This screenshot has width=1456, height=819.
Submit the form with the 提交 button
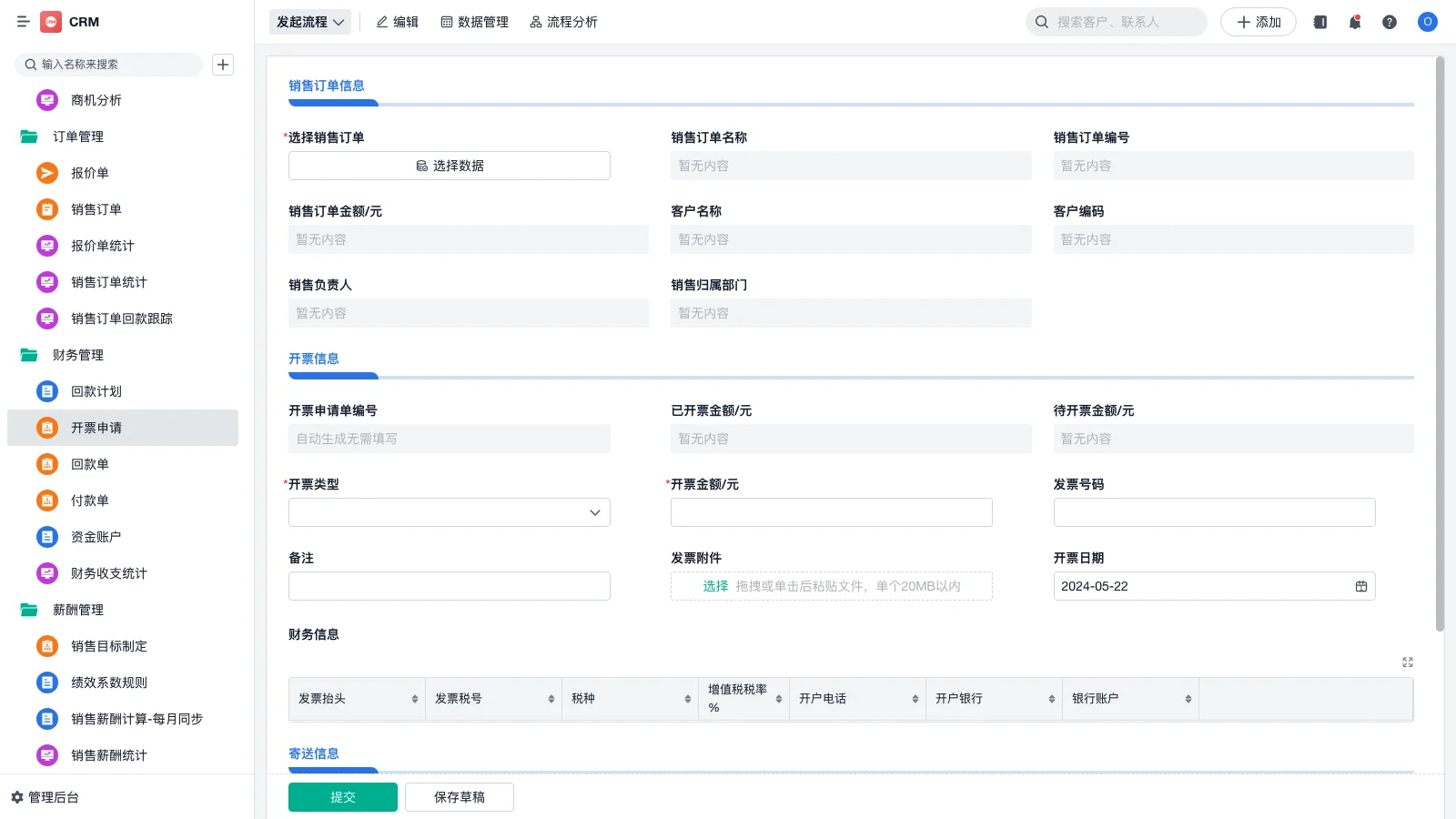pos(342,796)
